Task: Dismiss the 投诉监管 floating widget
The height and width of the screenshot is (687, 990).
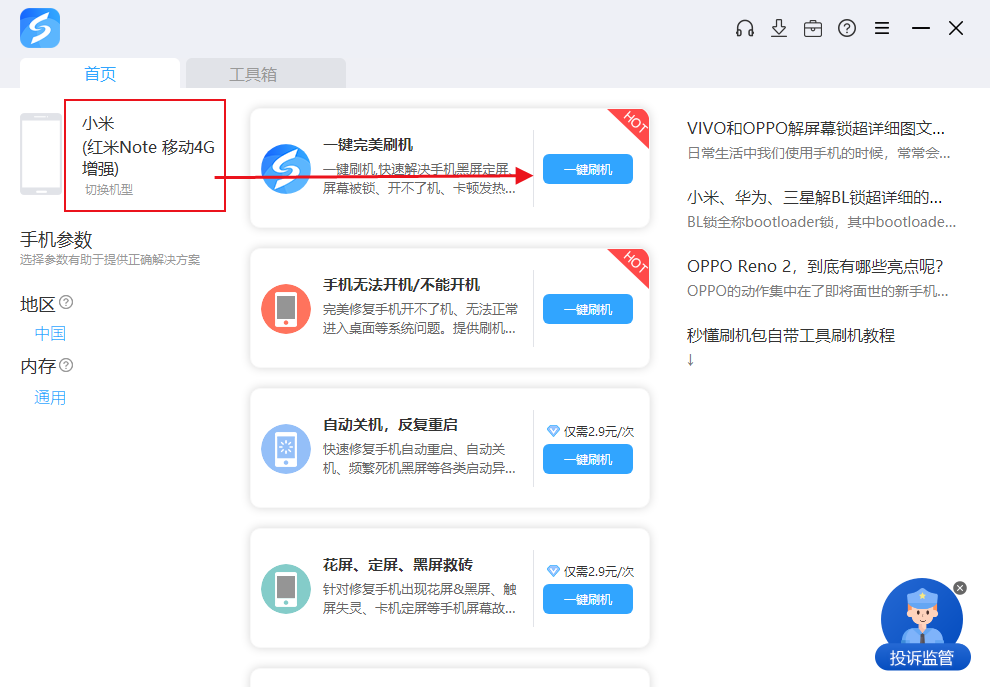Action: 960,588
